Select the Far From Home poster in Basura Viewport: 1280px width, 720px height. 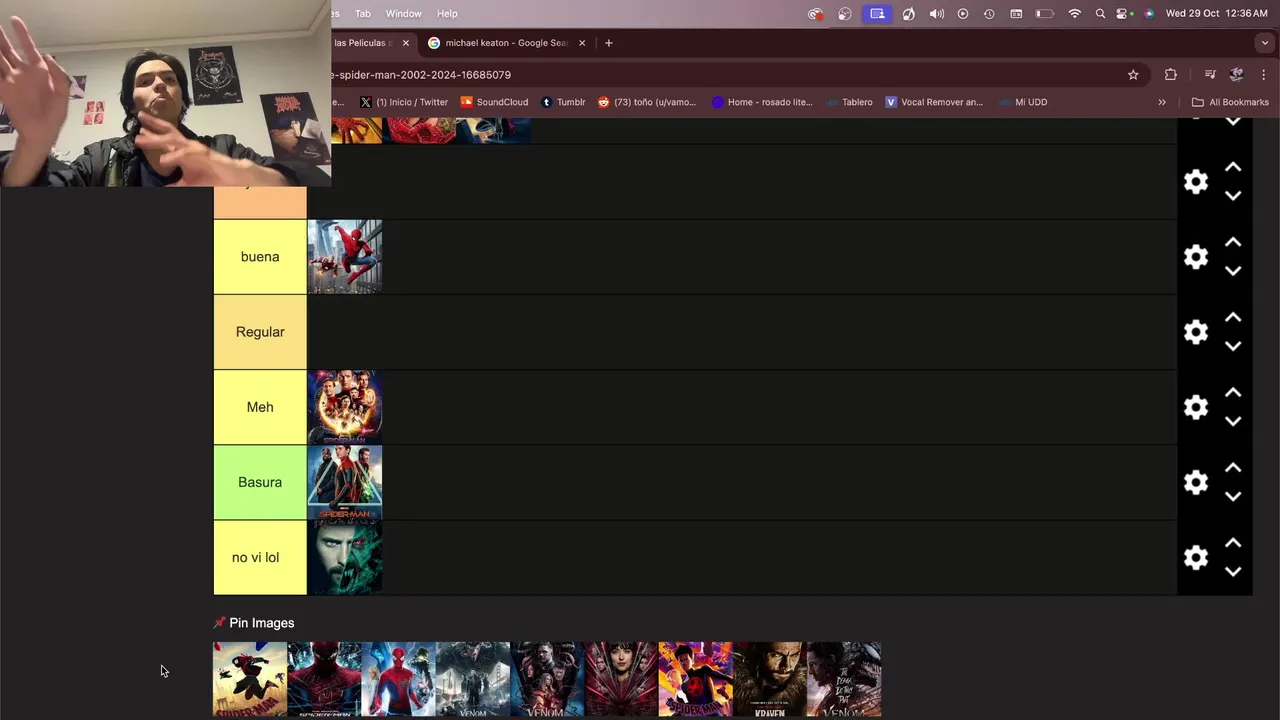(345, 482)
